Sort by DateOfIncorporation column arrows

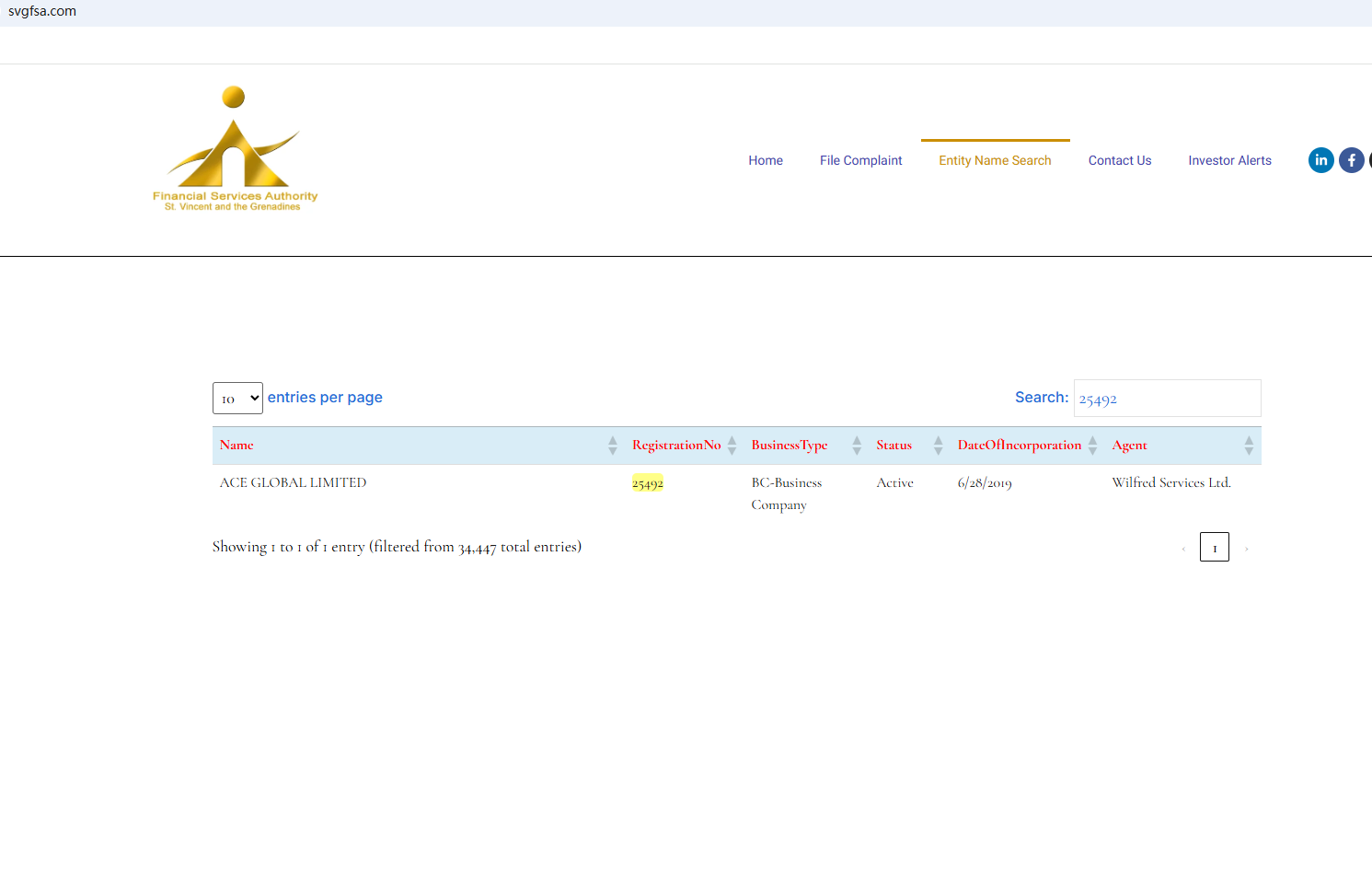click(1093, 446)
